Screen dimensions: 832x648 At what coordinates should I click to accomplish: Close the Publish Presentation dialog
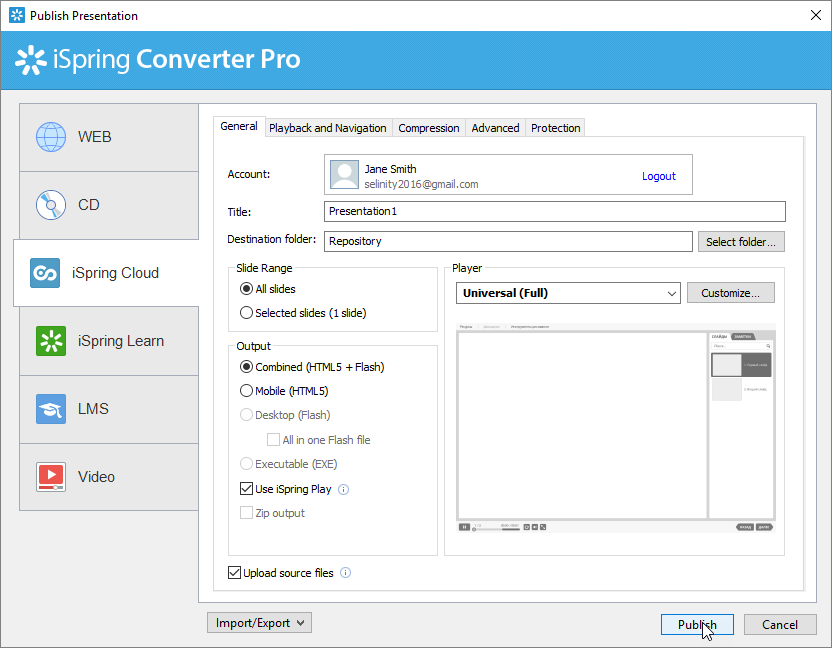point(816,15)
